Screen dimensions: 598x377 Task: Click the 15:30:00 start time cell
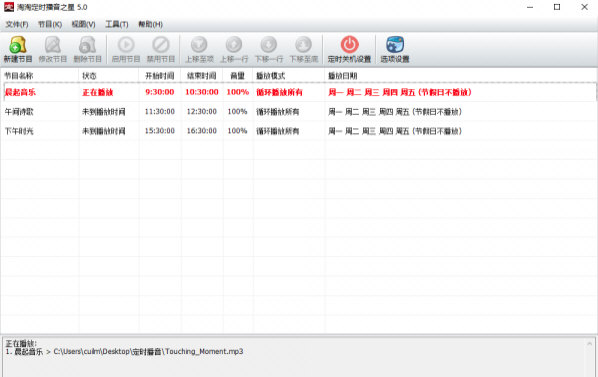(159, 131)
